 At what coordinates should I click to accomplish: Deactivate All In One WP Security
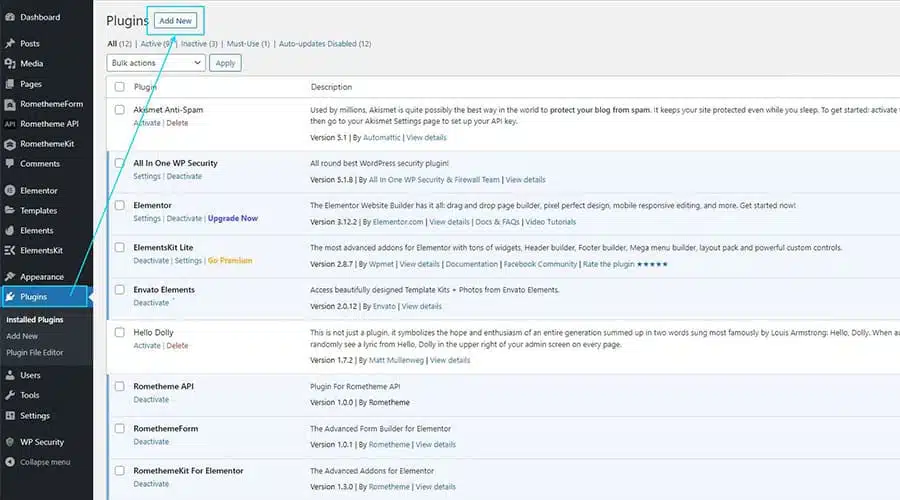pos(184,176)
